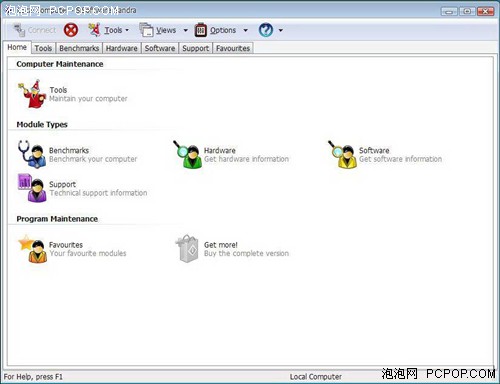This screenshot has width=500, height=384.
Task: Click the Get more shopping bag icon
Action: (x=187, y=248)
